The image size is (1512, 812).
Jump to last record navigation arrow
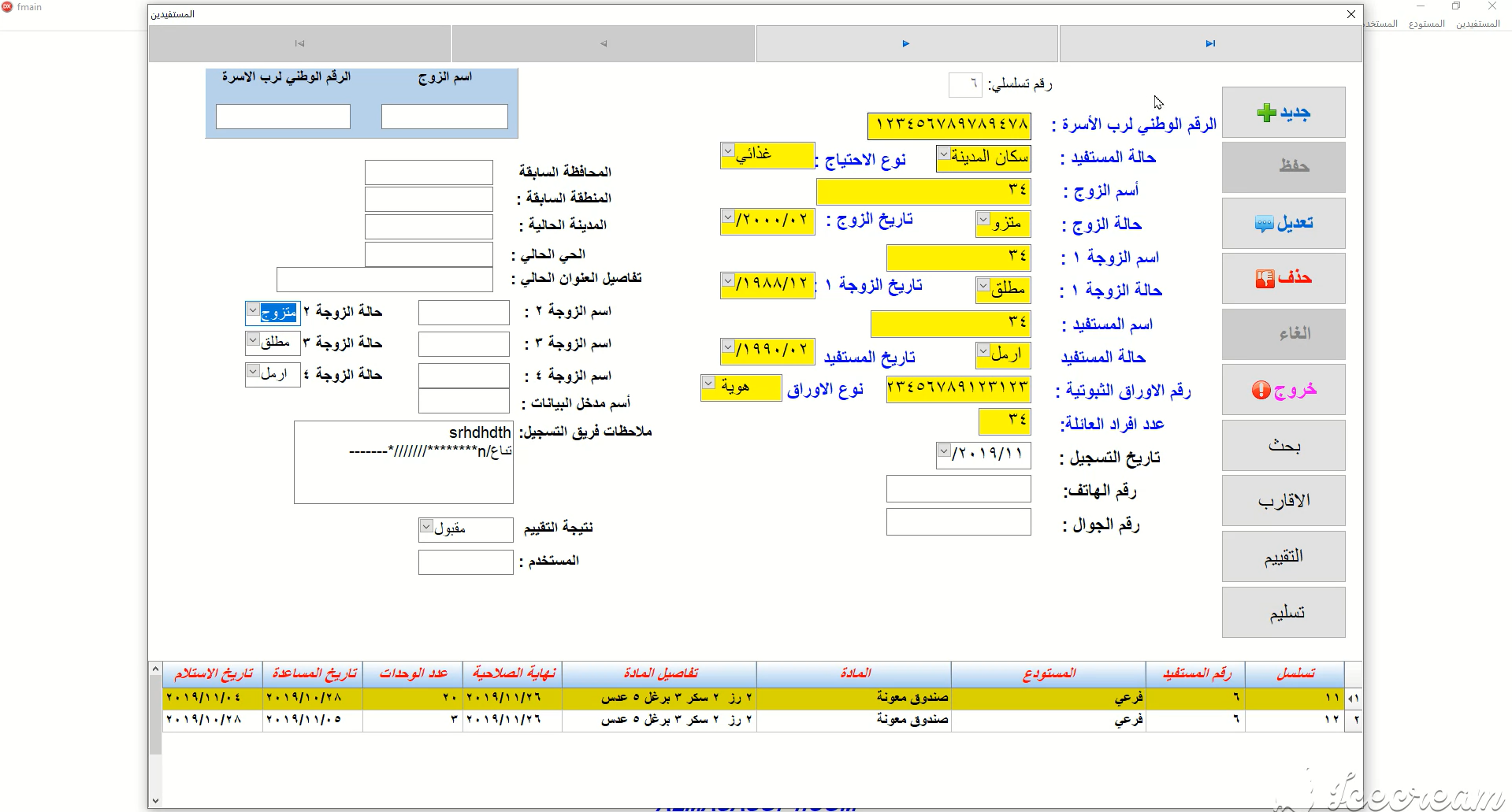coord(1209,43)
